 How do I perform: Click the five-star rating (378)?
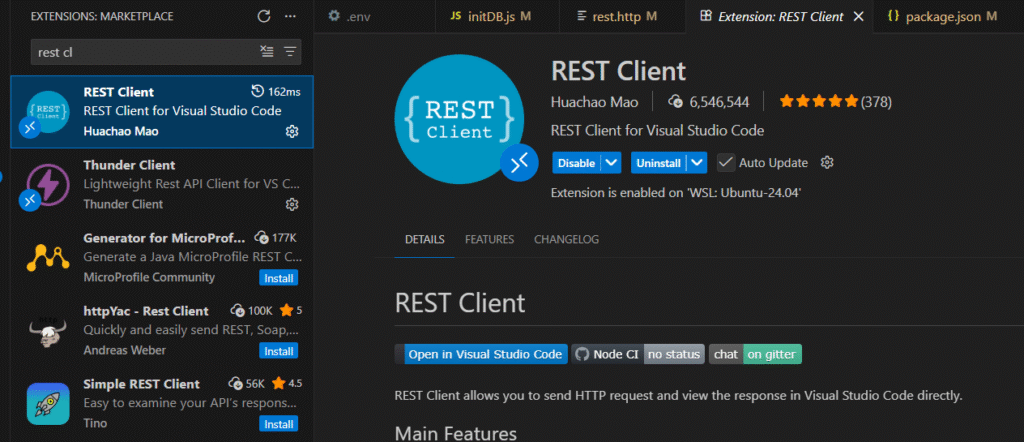pyautogui.click(x=835, y=102)
